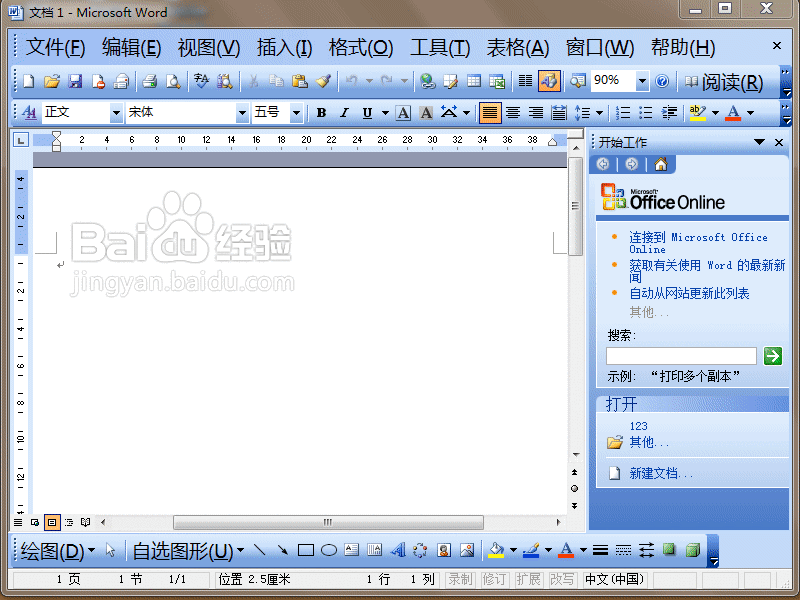Screen dimensions: 800x600
Task: Click the Columns toolbar icon
Action: tap(525, 81)
